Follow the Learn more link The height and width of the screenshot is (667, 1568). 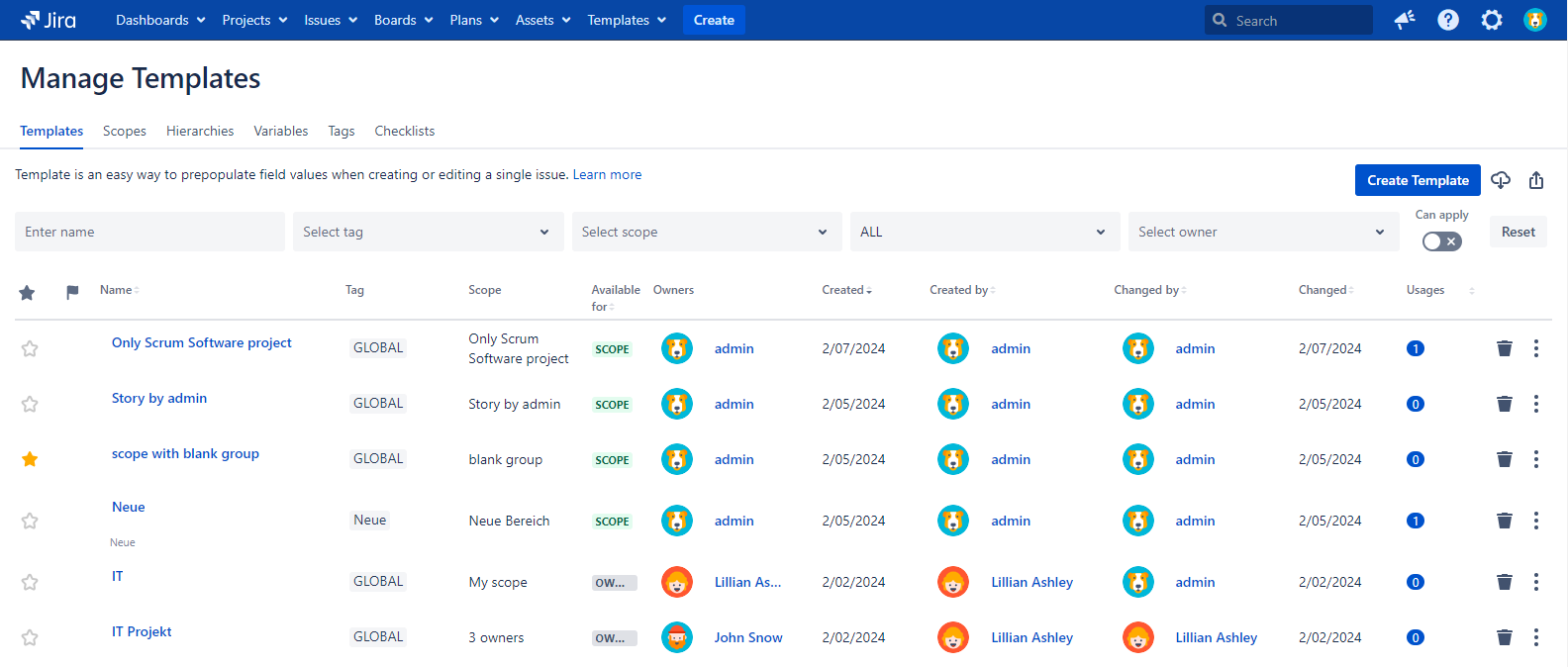tap(607, 174)
